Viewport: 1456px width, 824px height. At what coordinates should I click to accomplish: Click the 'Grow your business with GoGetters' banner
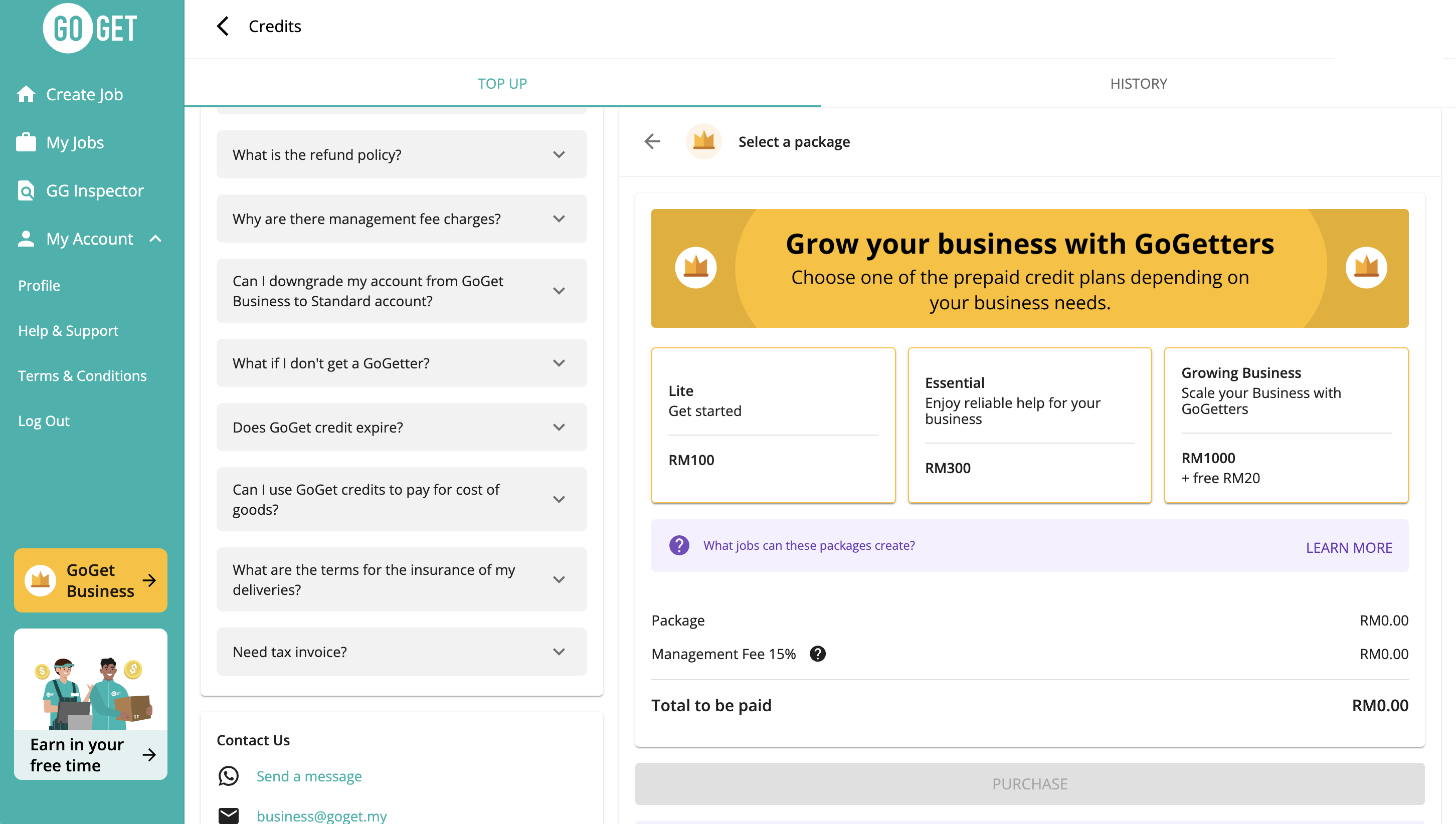pyautogui.click(x=1030, y=268)
